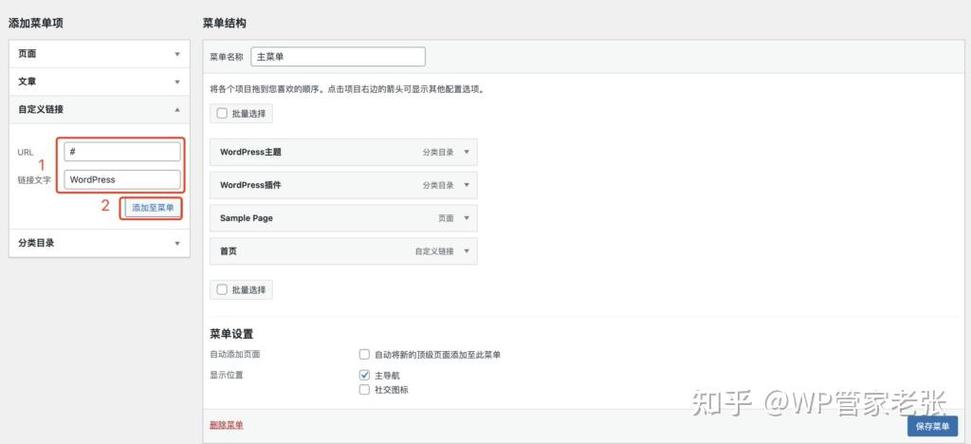This screenshot has width=971, height=444.
Task: Collapse the 自定义链接 accordion arrow
Action: (x=177, y=110)
